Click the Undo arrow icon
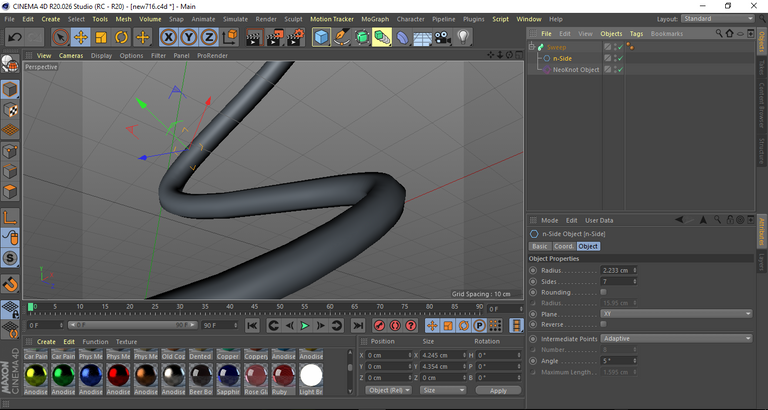 pyautogui.click(x=15, y=37)
